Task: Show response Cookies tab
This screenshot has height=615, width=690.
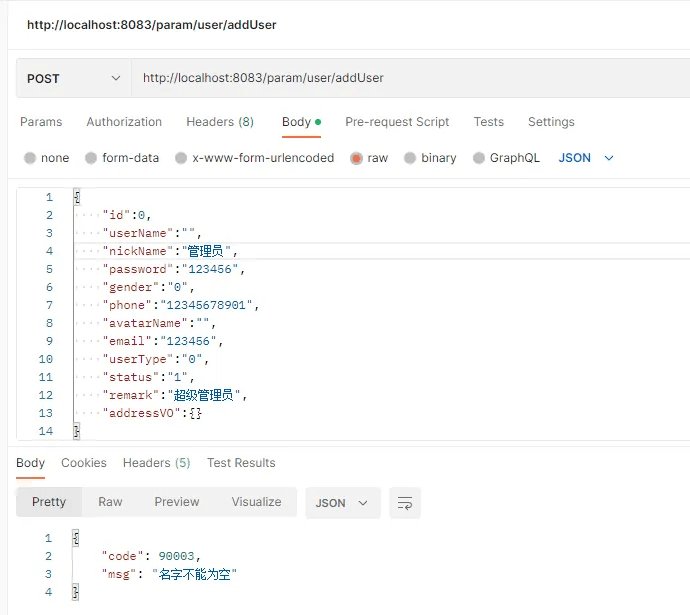Action: click(84, 463)
